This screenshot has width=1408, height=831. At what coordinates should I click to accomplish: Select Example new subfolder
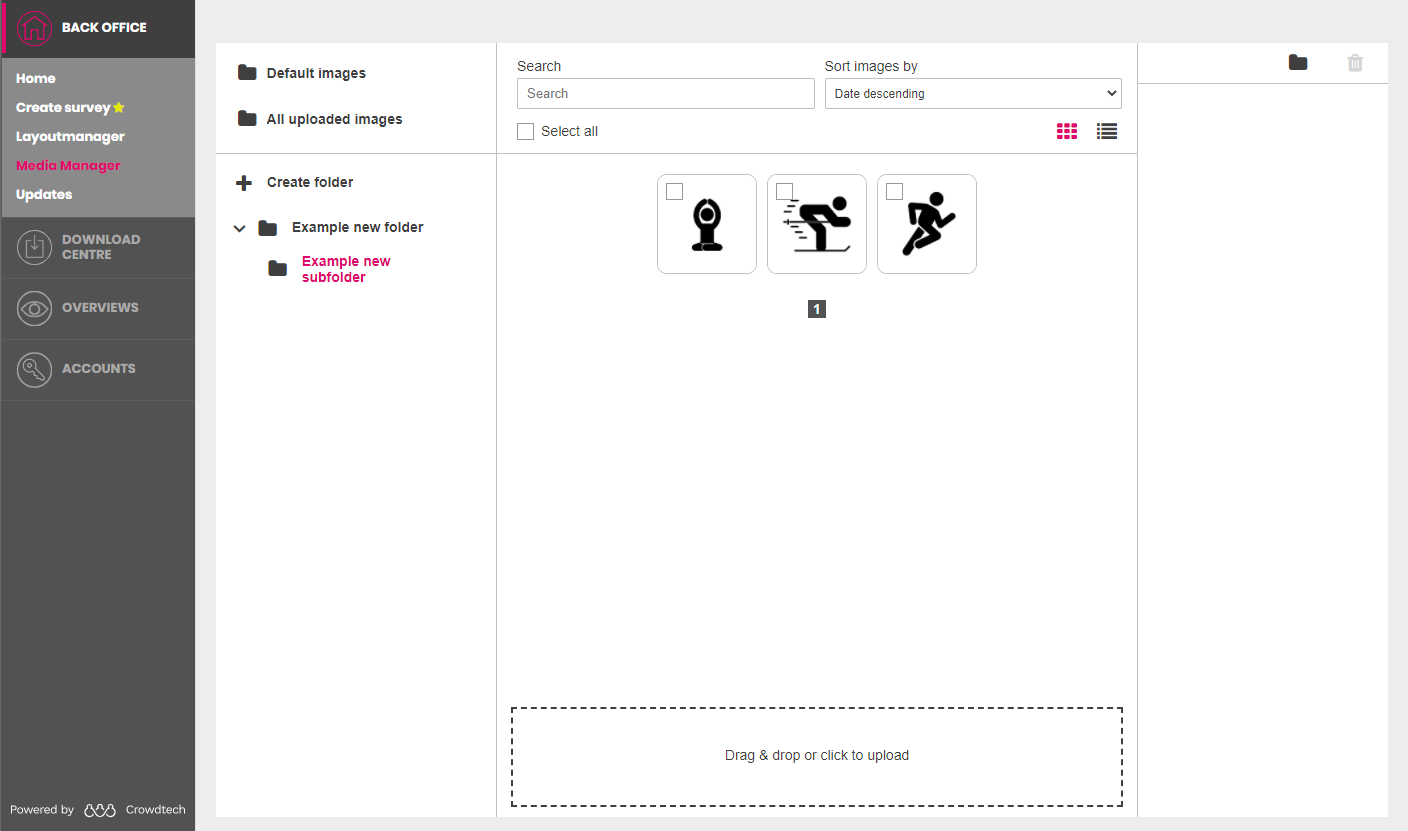coord(346,269)
